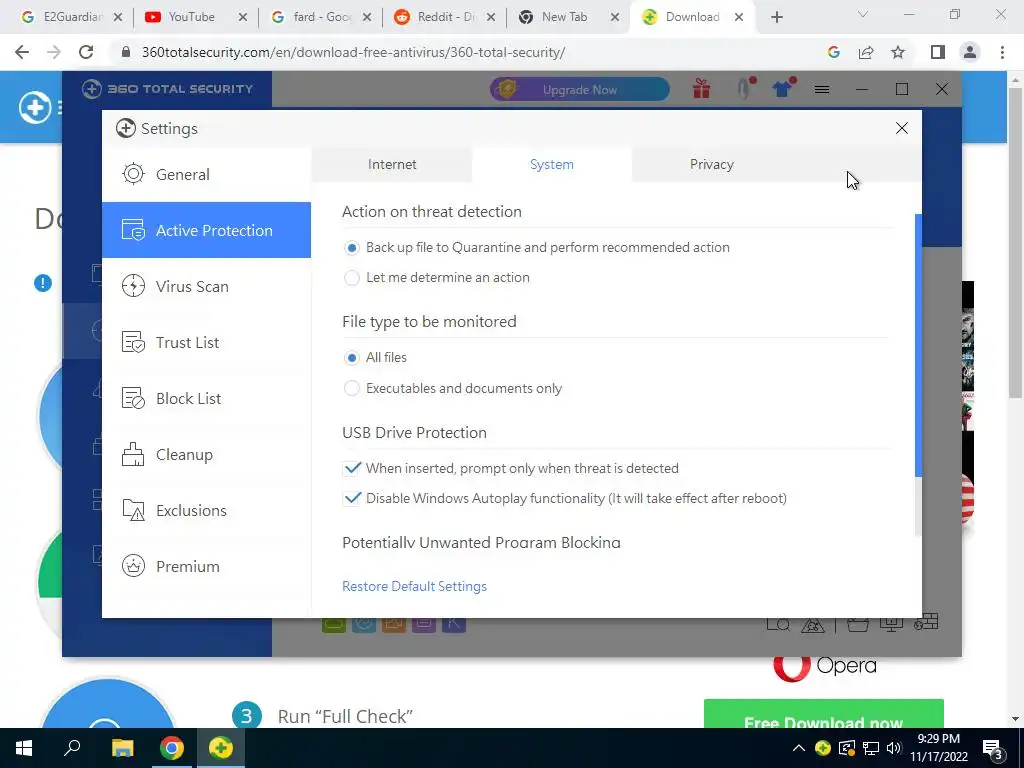
Task: Open Chrome three-dot menu
Action: tap(1002, 52)
